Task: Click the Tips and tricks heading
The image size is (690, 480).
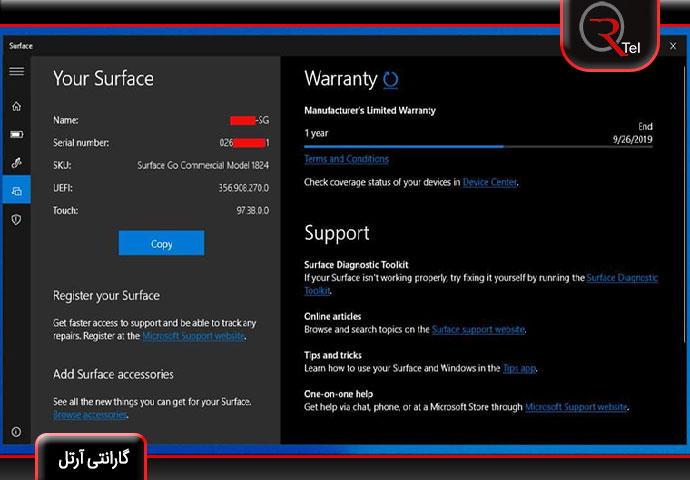Action: tap(333, 355)
